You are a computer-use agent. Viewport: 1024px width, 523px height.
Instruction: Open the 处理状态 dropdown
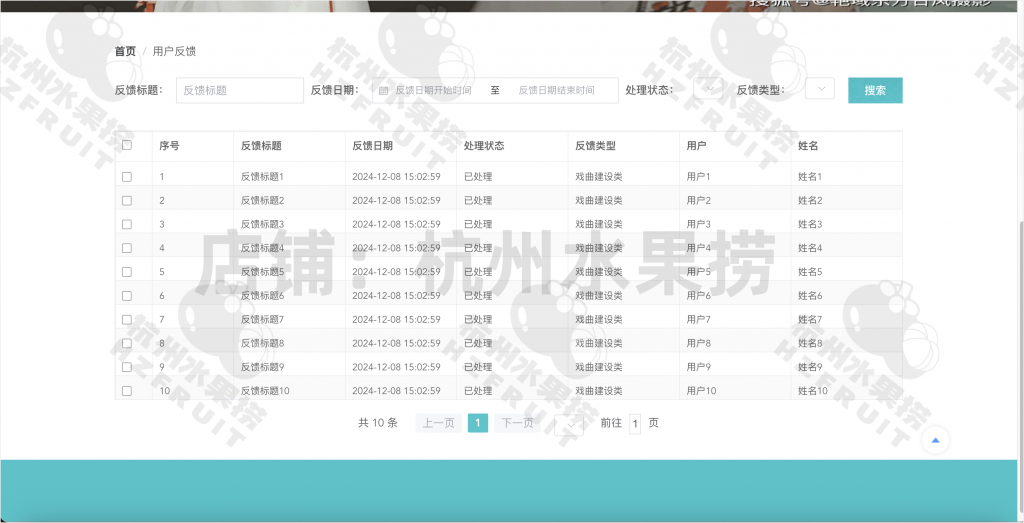708,89
